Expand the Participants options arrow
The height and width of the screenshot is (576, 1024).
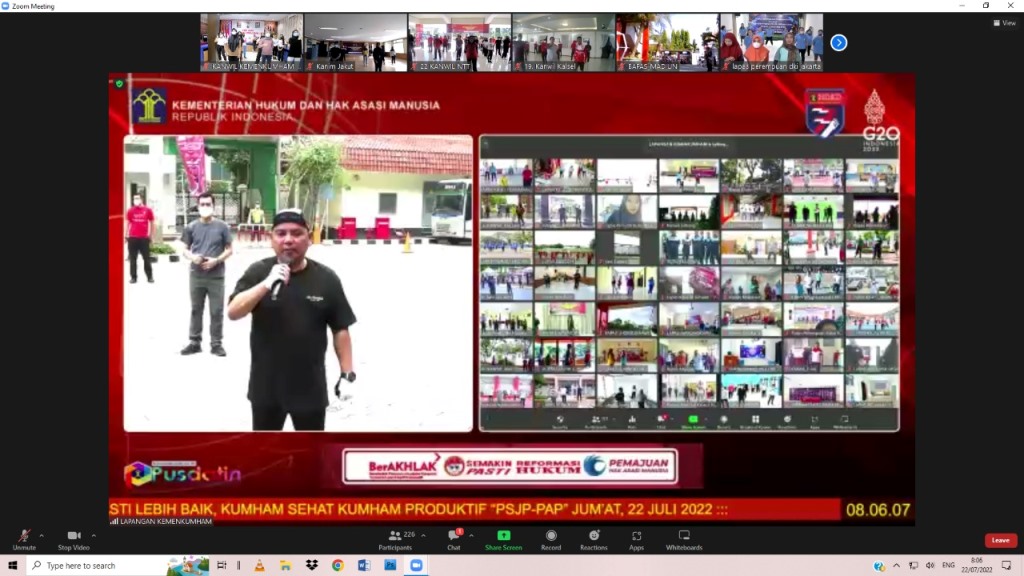(x=425, y=535)
